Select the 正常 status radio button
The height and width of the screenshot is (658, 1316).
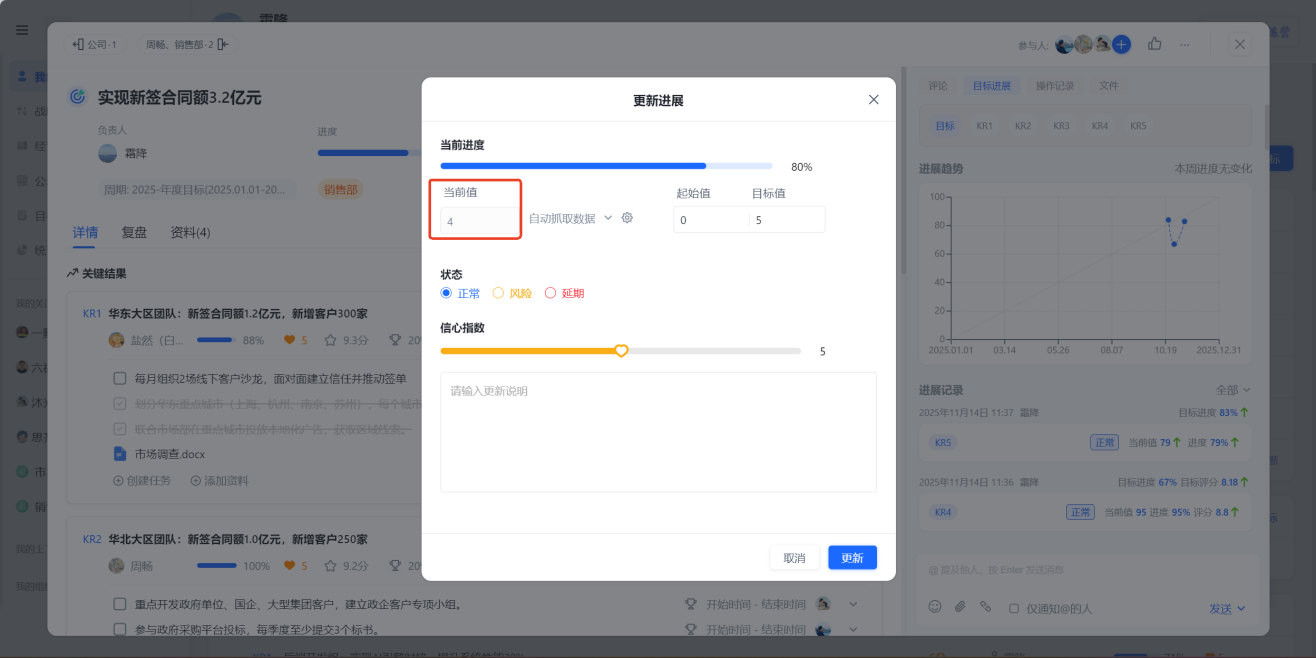point(446,293)
